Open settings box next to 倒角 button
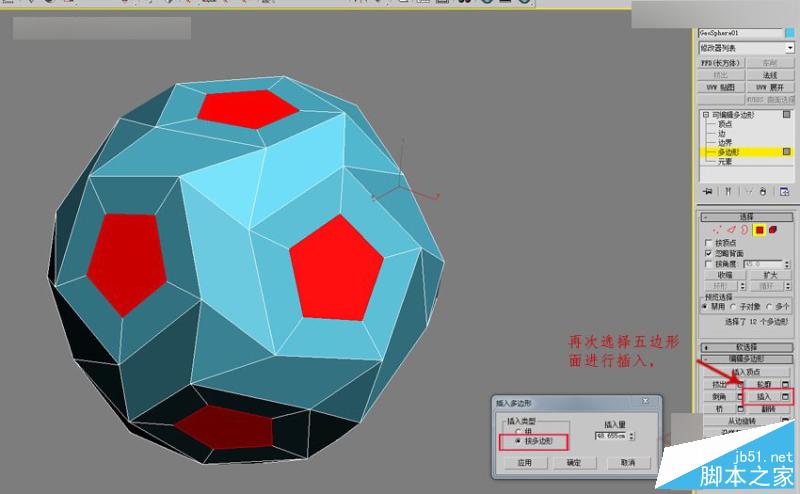 pos(740,397)
